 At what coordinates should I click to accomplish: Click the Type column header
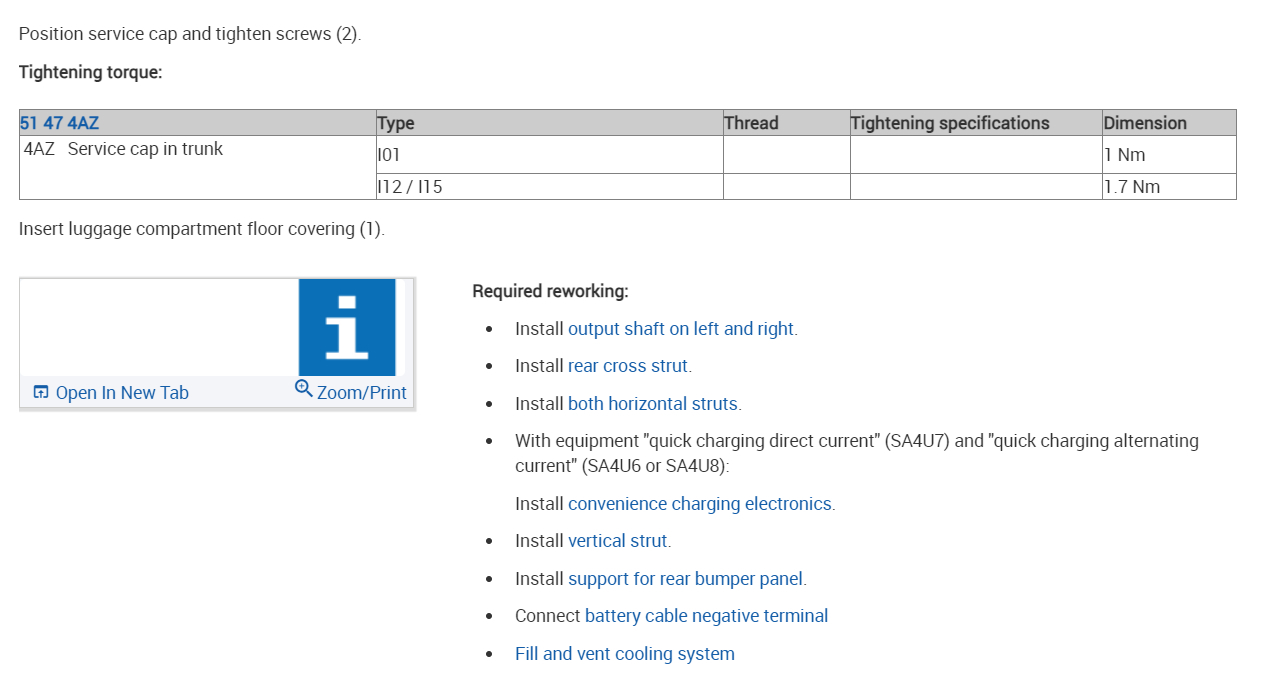pos(396,123)
